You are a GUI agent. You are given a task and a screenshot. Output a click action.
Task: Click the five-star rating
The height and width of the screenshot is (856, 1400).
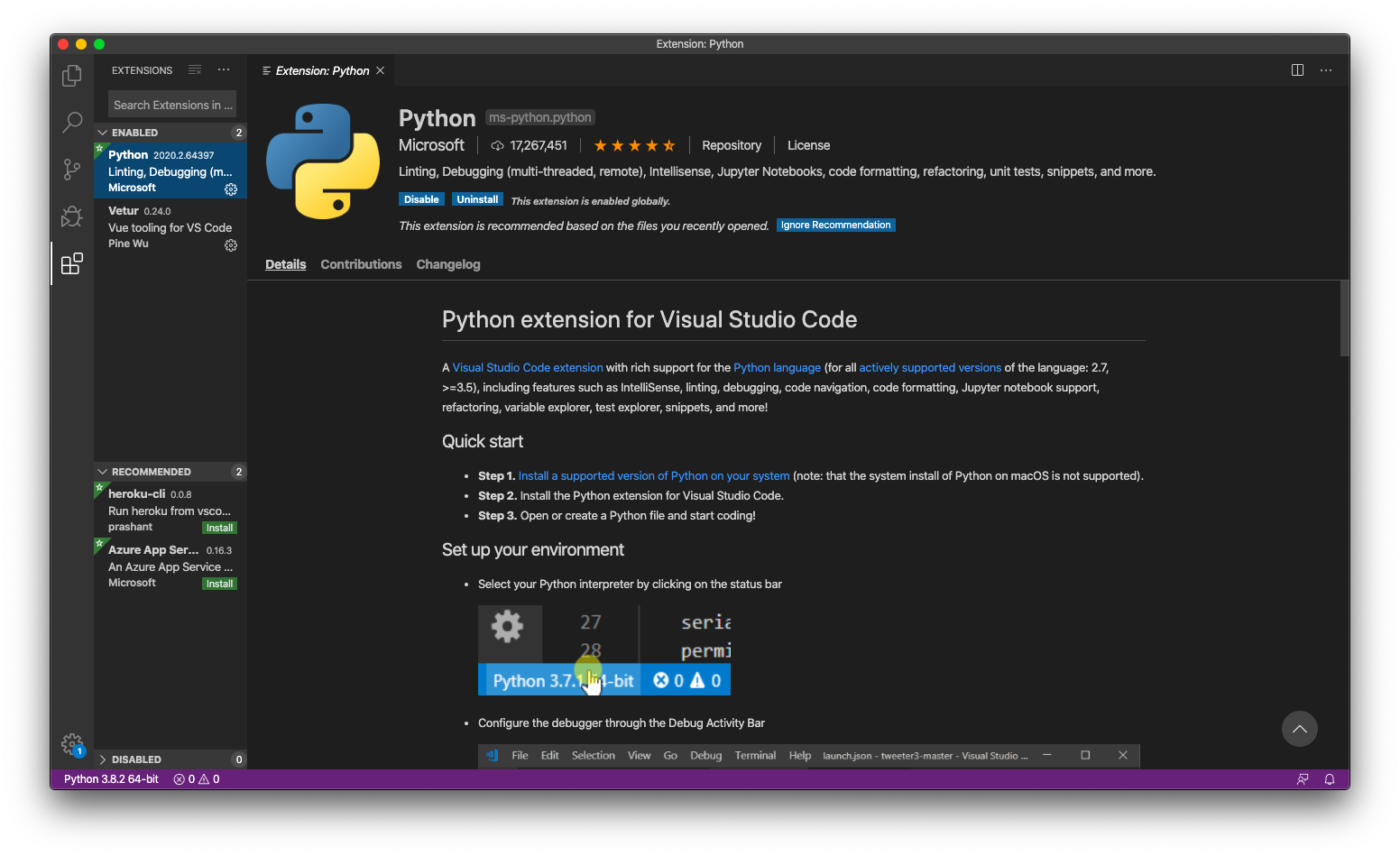click(x=634, y=145)
